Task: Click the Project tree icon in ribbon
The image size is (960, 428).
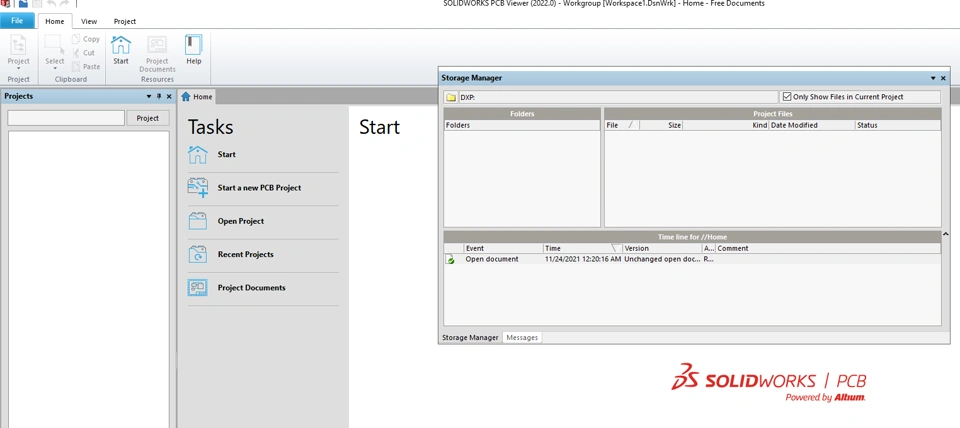Action: pyautogui.click(x=18, y=45)
